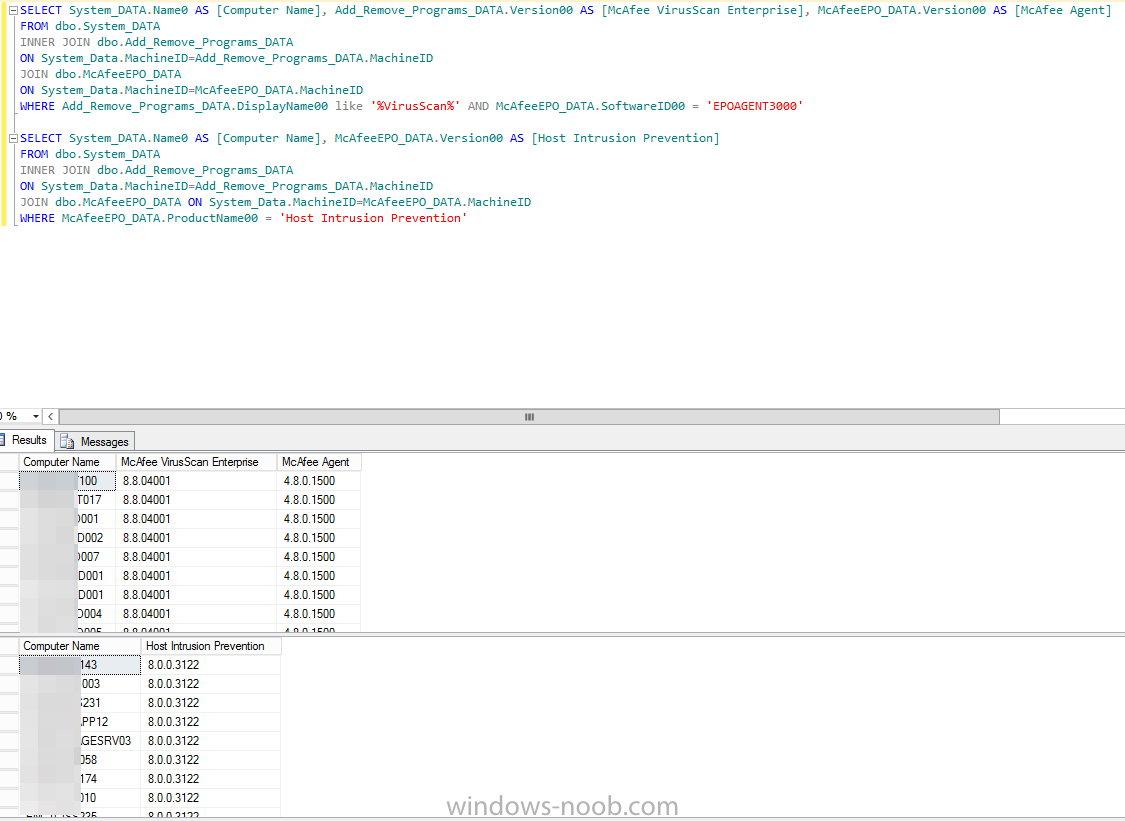Select 8.0.0.3122 cell in the GESRV03 row

pyautogui.click(x=211, y=741)
